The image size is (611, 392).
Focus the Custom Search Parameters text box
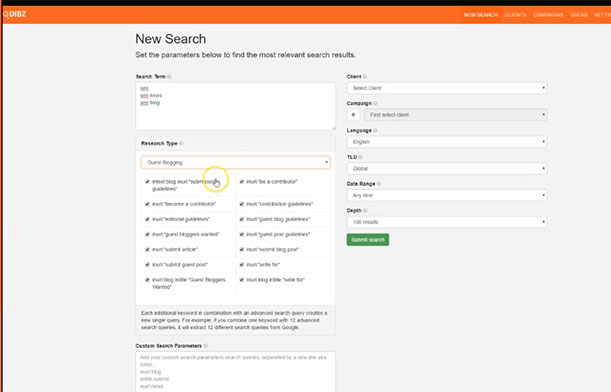[x=235, y=372]
